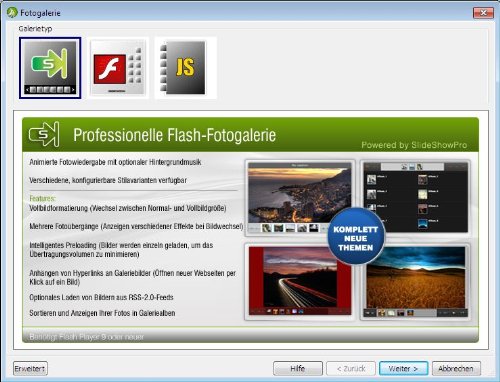Click the coastal city night theme preview

point(300,198)
